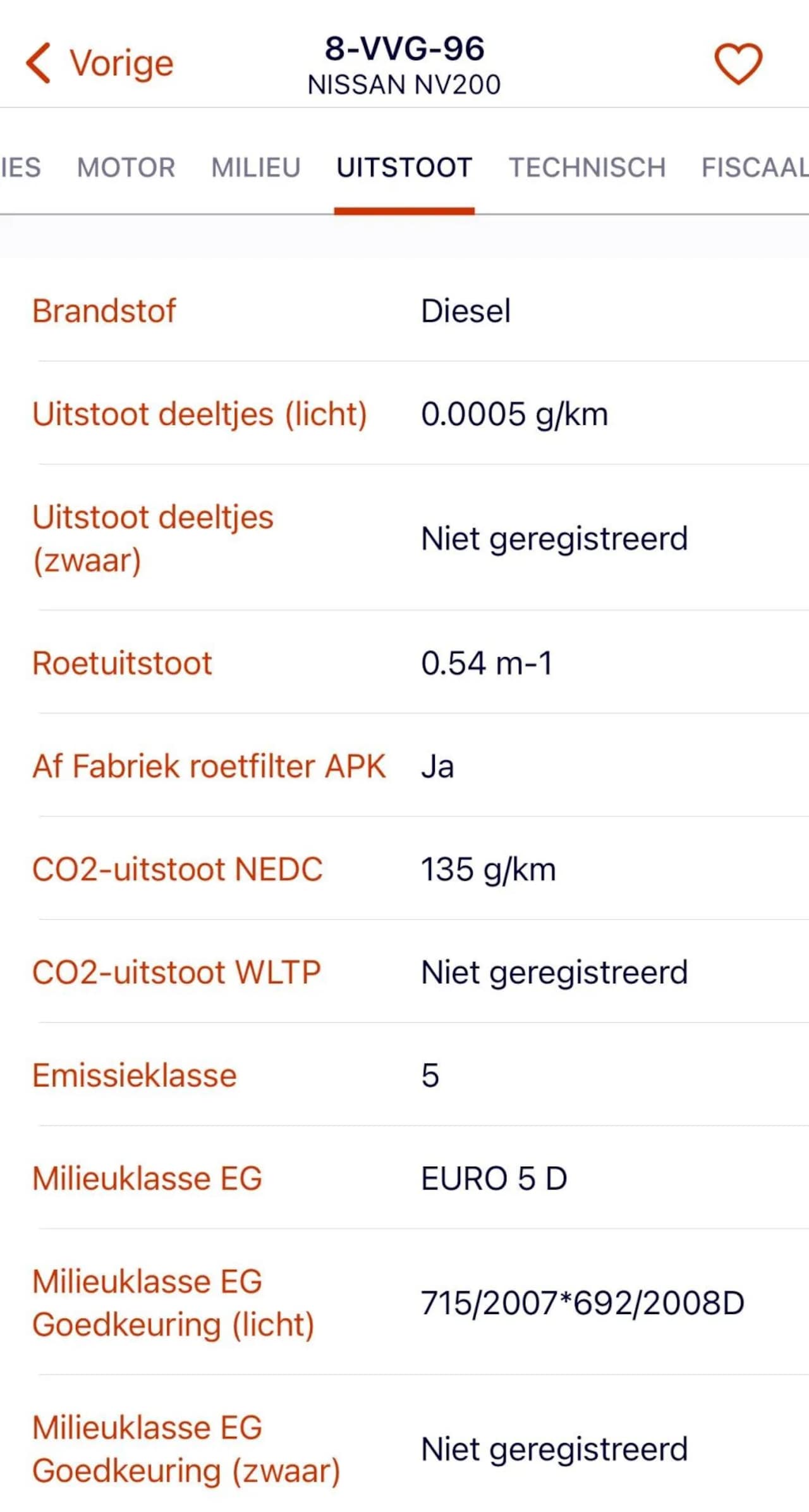This screenshot has height=1512, width=809.
Task: Tap the license plate 8-VVG-96 title
Action: [404, 49]
